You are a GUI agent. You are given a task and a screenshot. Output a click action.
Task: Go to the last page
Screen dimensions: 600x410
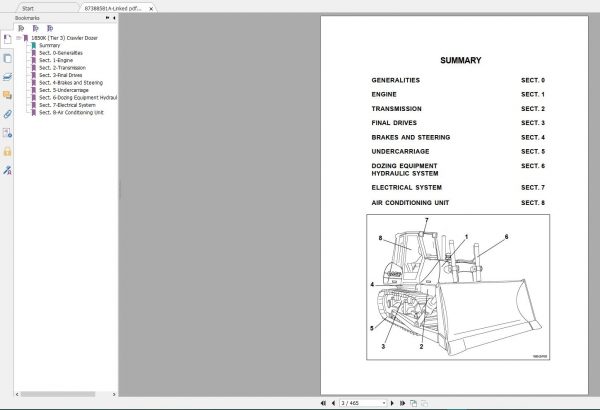[x=402, y=403]
